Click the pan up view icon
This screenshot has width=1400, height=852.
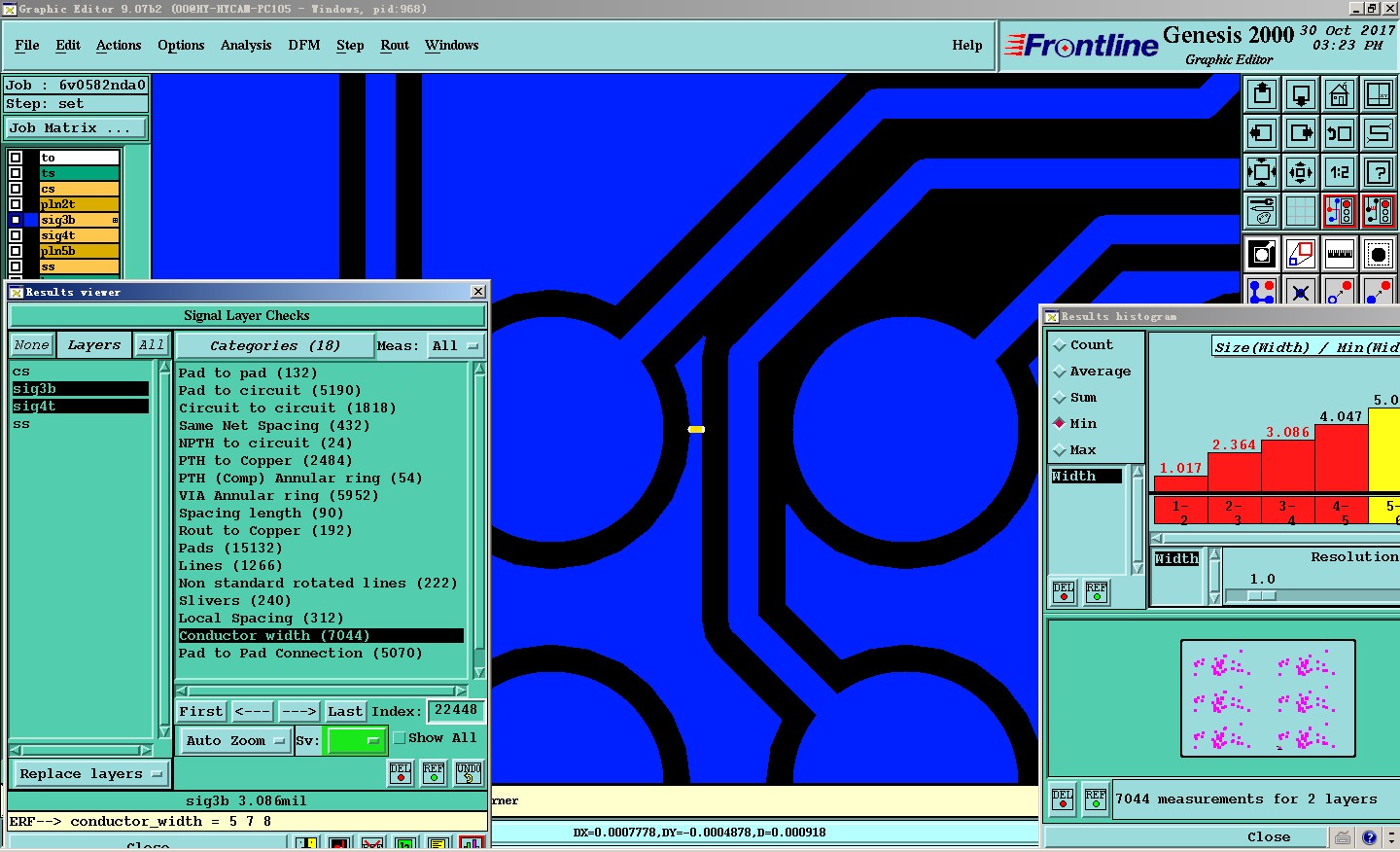(x=1262, y=94)
